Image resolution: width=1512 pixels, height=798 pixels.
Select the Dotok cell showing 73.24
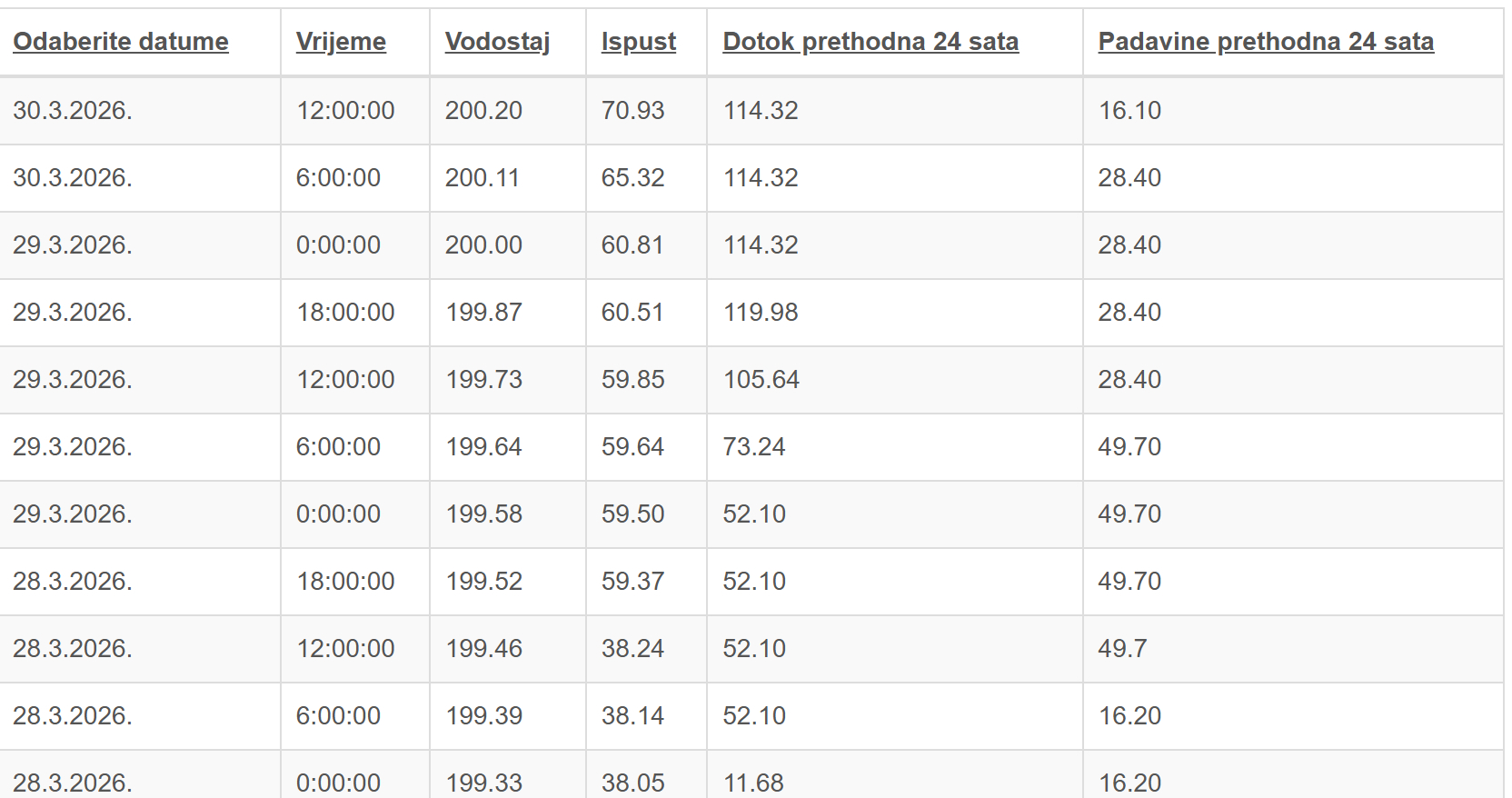754,447
